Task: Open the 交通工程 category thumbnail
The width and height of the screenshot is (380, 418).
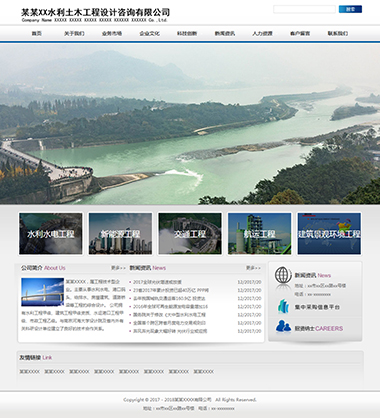Action: (190, 234)
